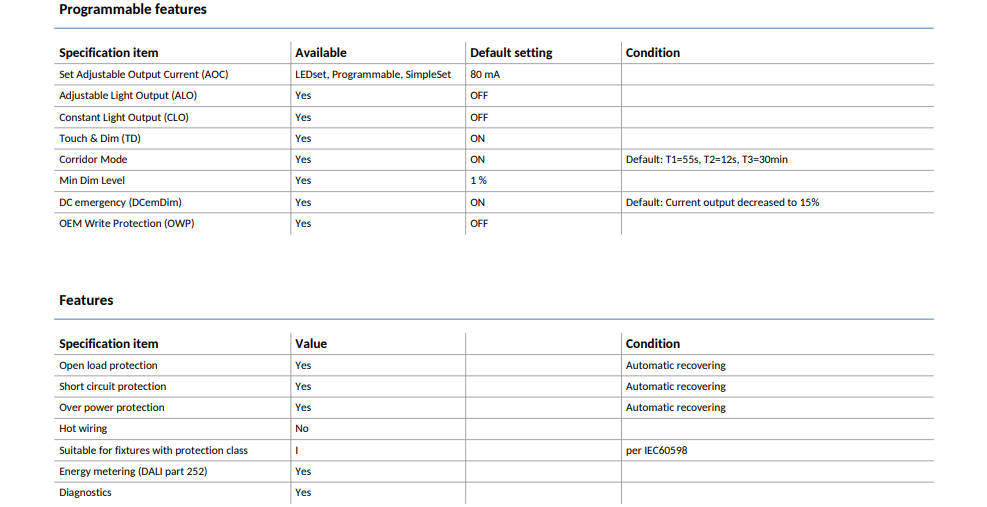The image size is (987, 507).
Task: Click the Programmable features heading
Action: [133, 9]
